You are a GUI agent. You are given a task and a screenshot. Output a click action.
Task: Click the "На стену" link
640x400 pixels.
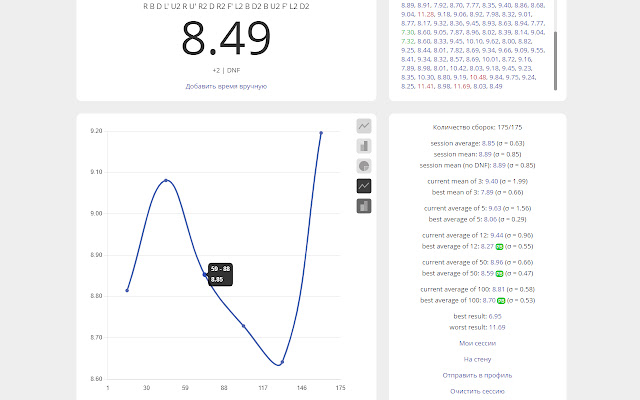pyautogui.click(x=478, y=359)
